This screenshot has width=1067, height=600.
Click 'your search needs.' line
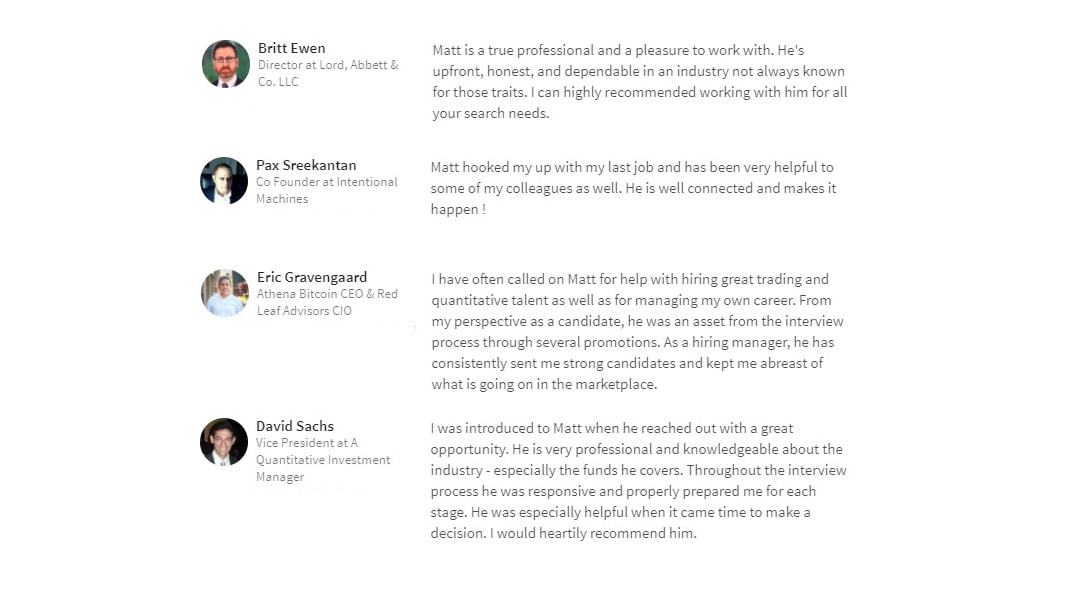(x=491, y=114)
